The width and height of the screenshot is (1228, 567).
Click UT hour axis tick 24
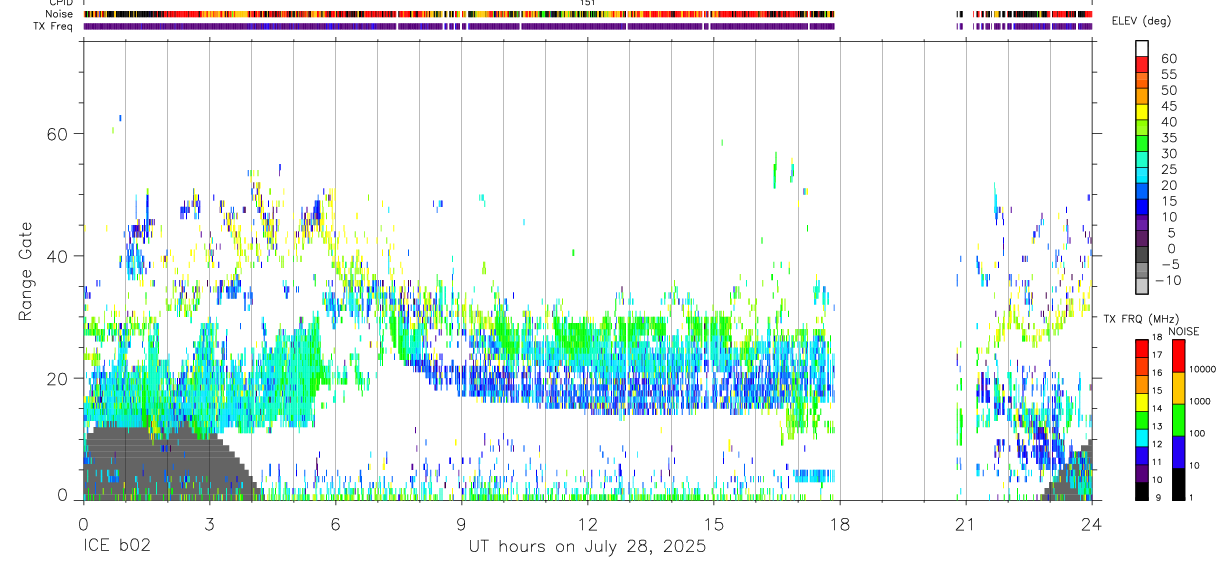point(1092,523)
